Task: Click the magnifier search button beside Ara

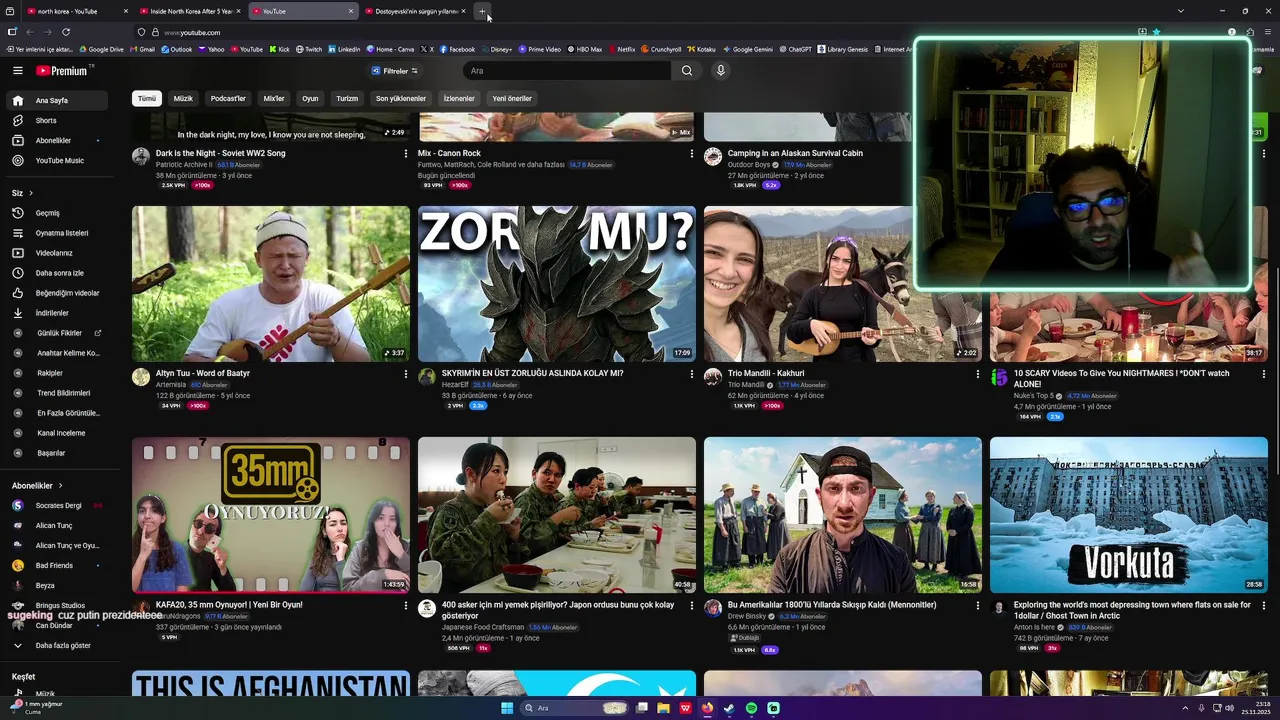Action: tap(686, 71)
